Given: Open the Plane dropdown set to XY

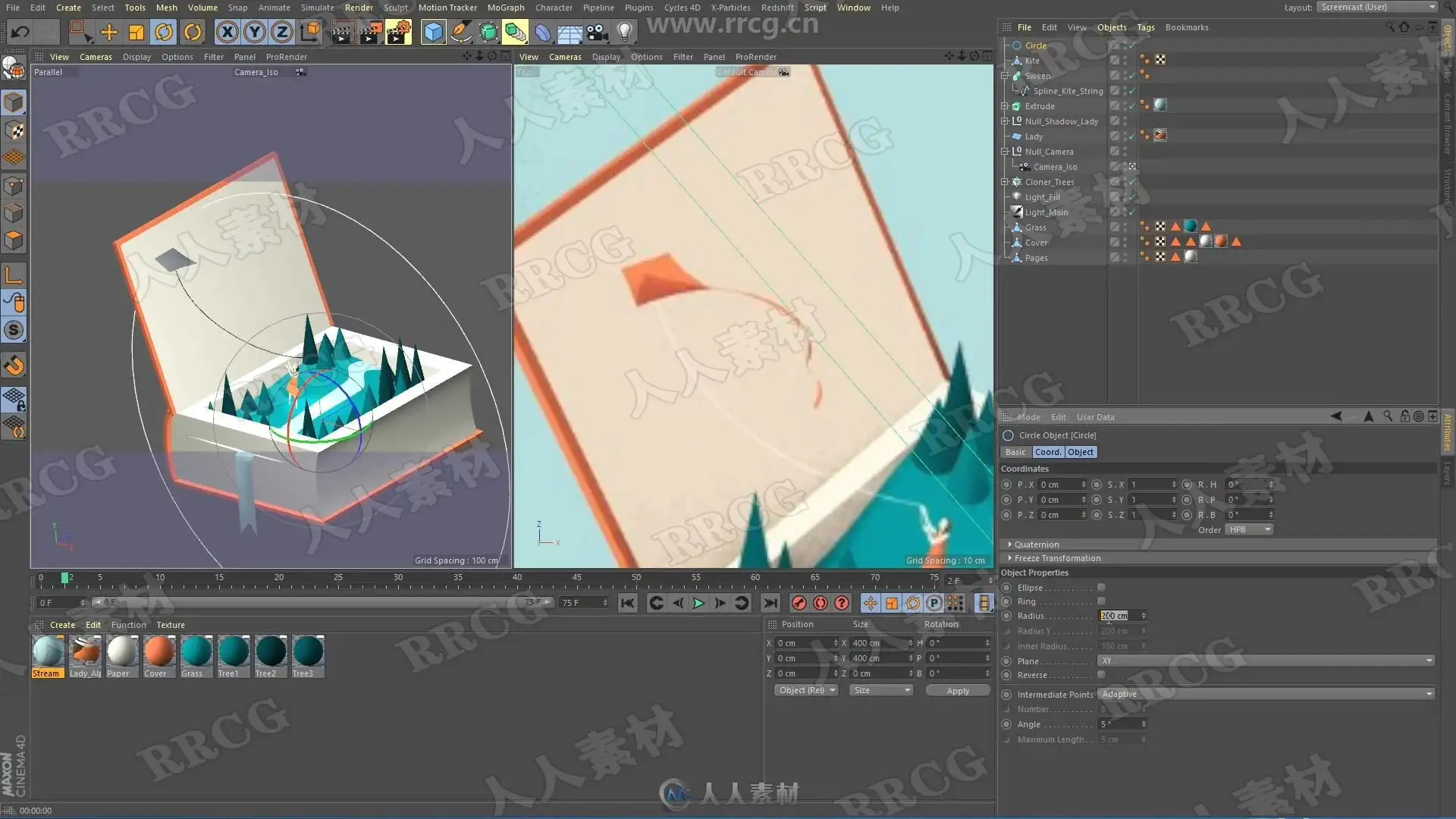Looking at the screenshot, I should coord(1265,661).
